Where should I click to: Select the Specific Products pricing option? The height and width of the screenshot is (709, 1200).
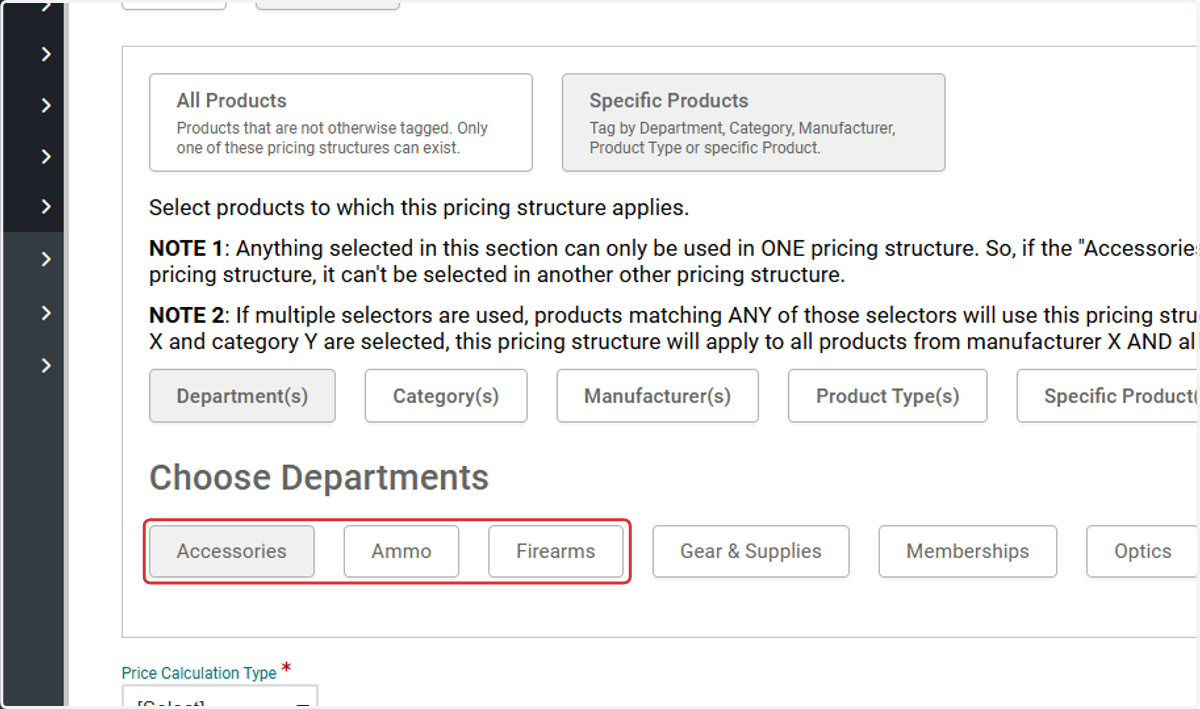point(753,122)
